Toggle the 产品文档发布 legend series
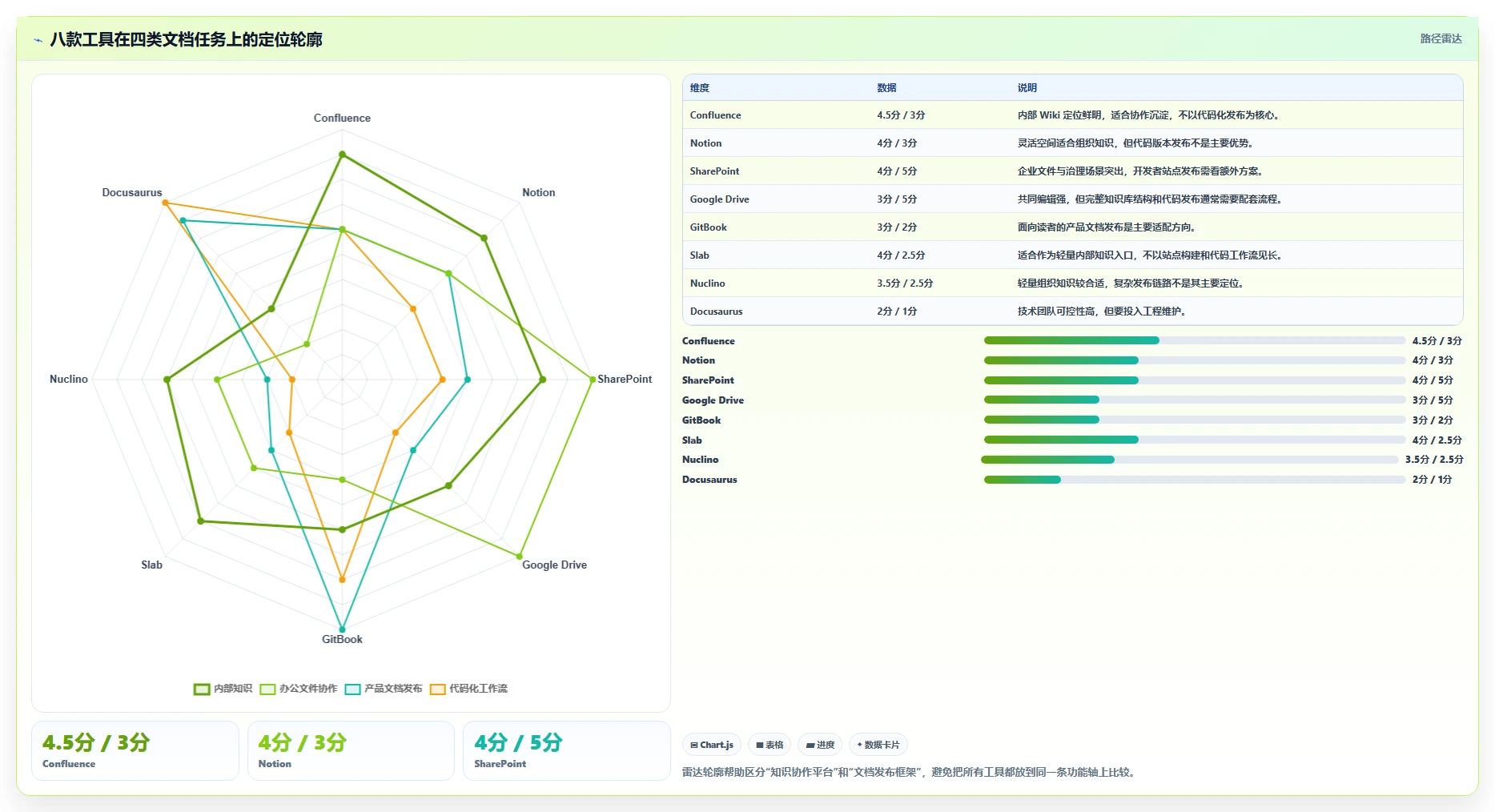The height and width of the screenshot is (812, 1495). (384, 689)
